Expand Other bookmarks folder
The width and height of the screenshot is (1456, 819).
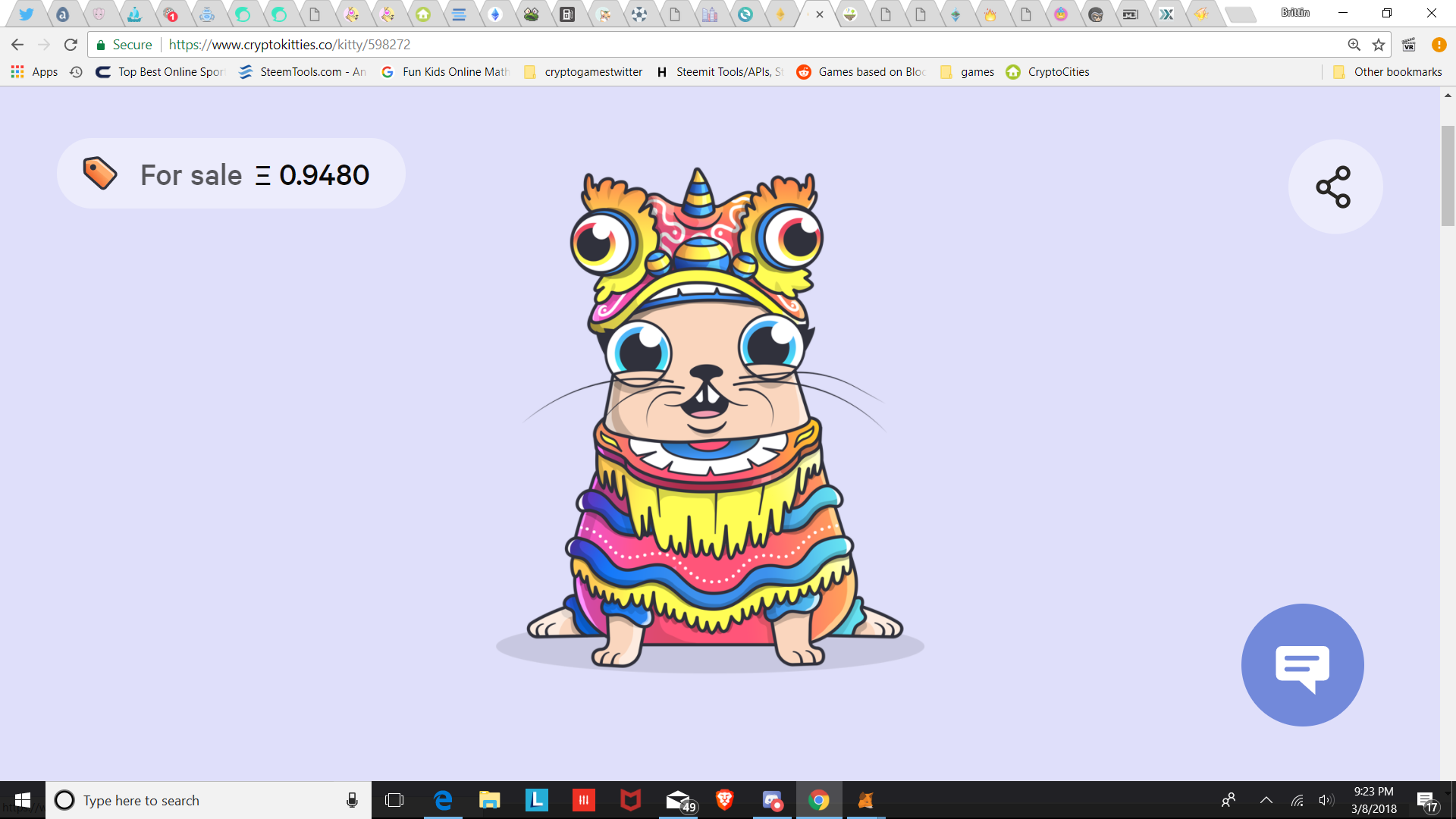[1387, 72]
